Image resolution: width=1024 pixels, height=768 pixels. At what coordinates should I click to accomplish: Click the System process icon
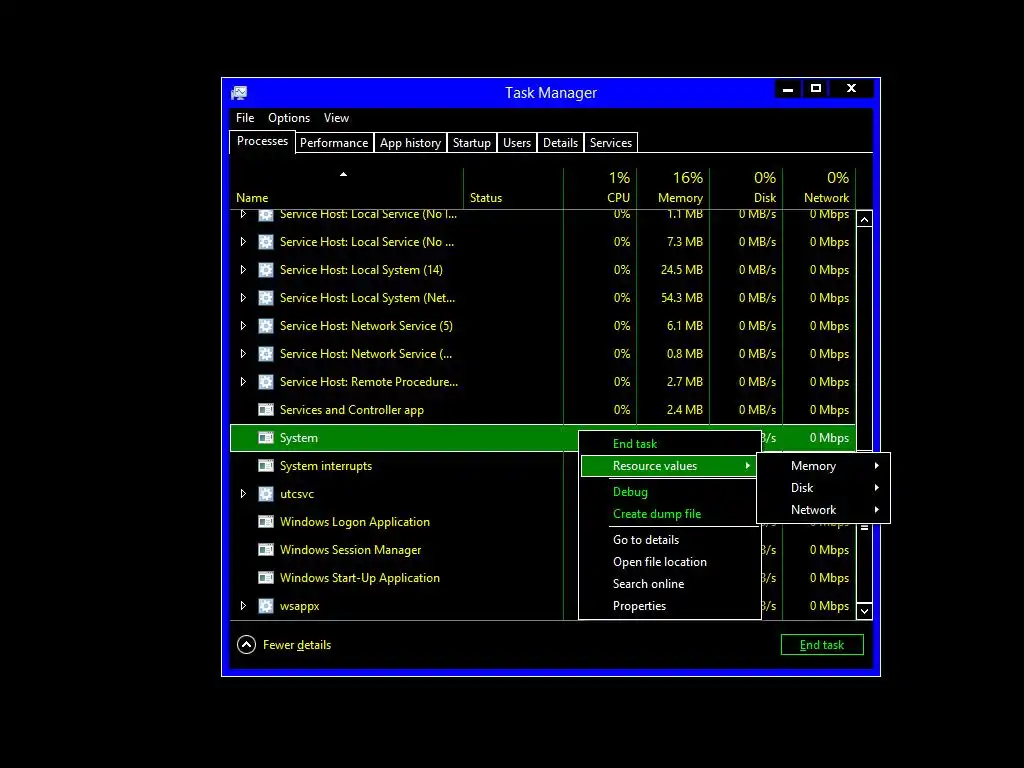coord(266,438)
